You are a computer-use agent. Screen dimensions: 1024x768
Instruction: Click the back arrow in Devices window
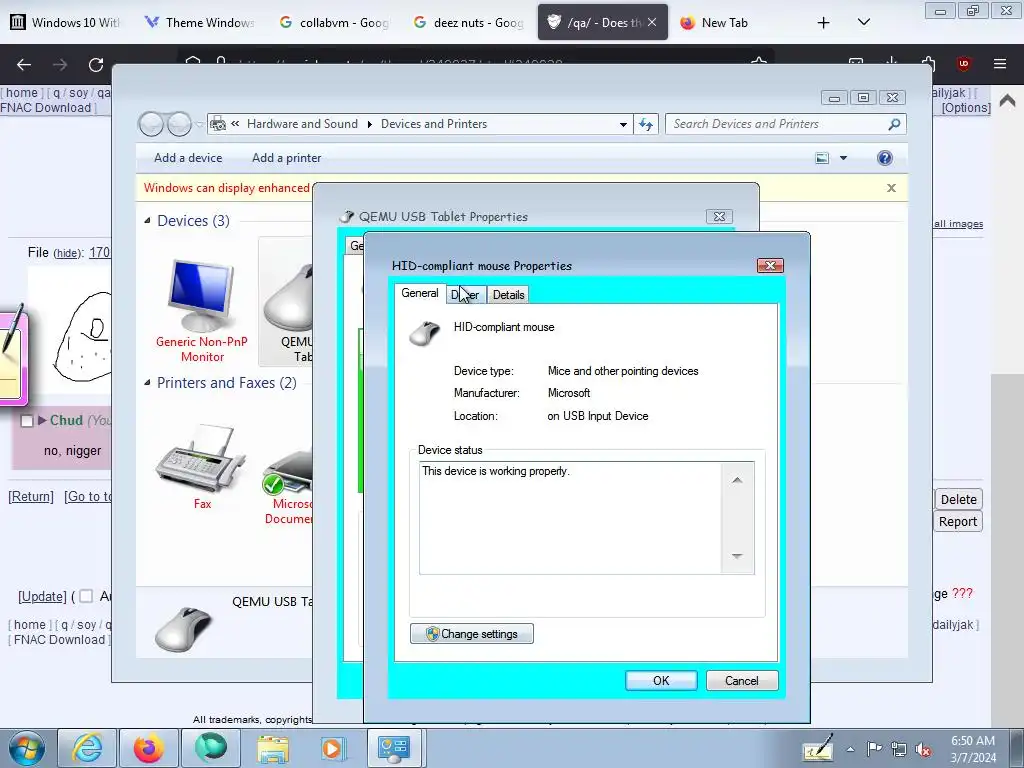coord(151,123)
